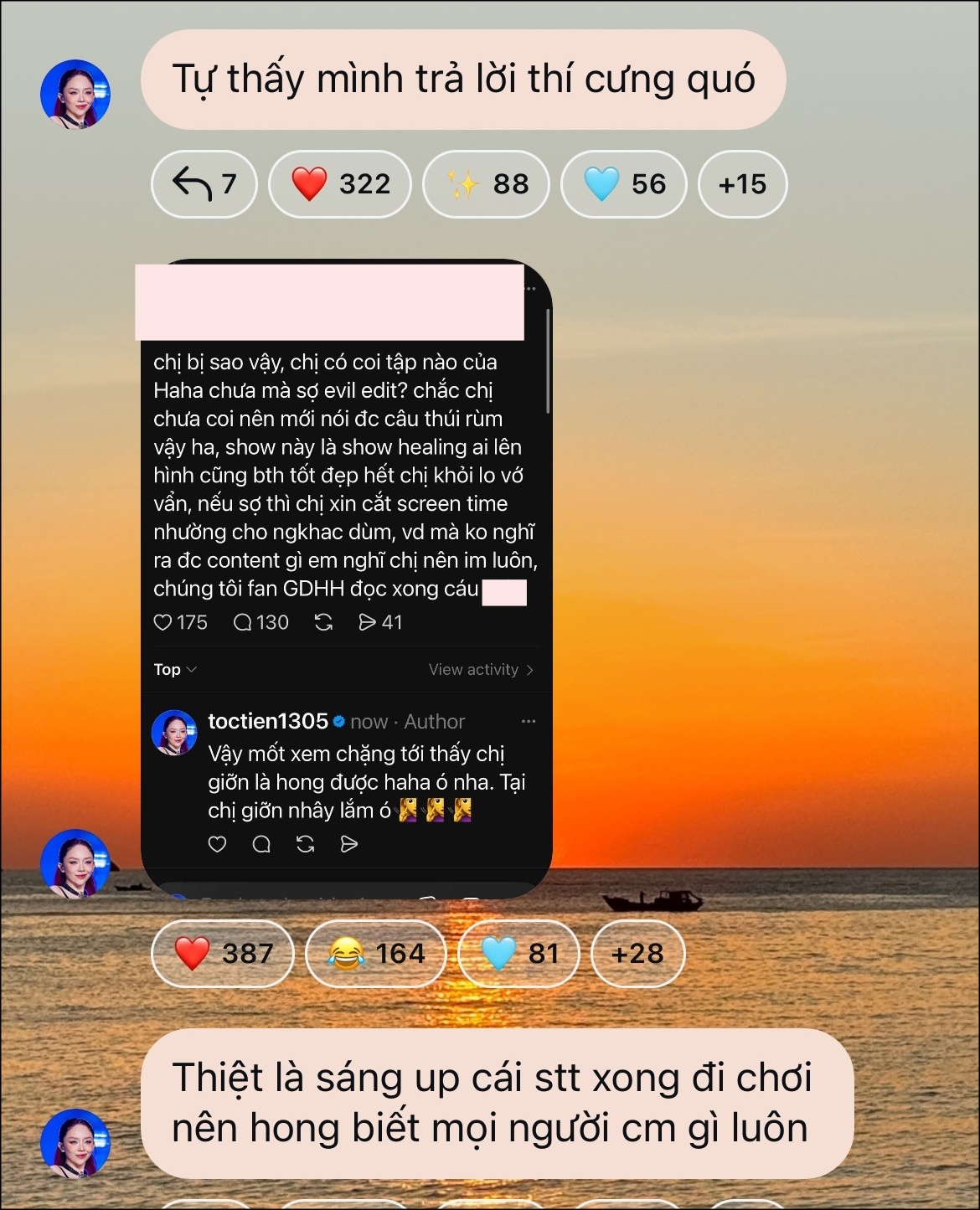
Task: Open three-dot menu on toctien1305 reply
Action: coord(529,721)
